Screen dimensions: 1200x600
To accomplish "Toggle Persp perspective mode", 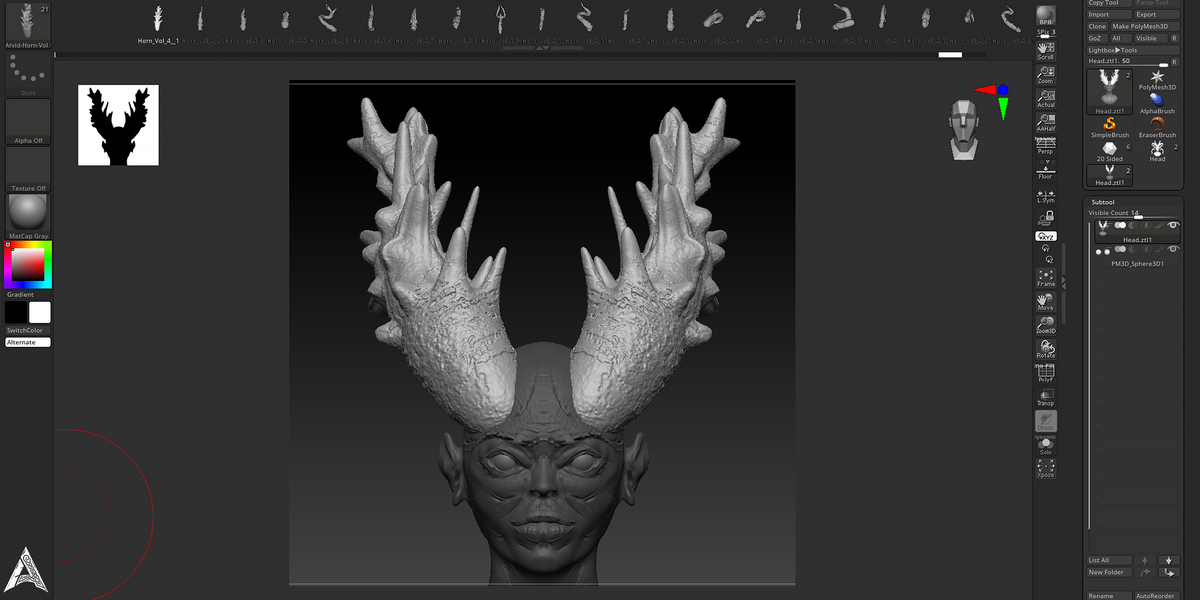I will 1046,146.
